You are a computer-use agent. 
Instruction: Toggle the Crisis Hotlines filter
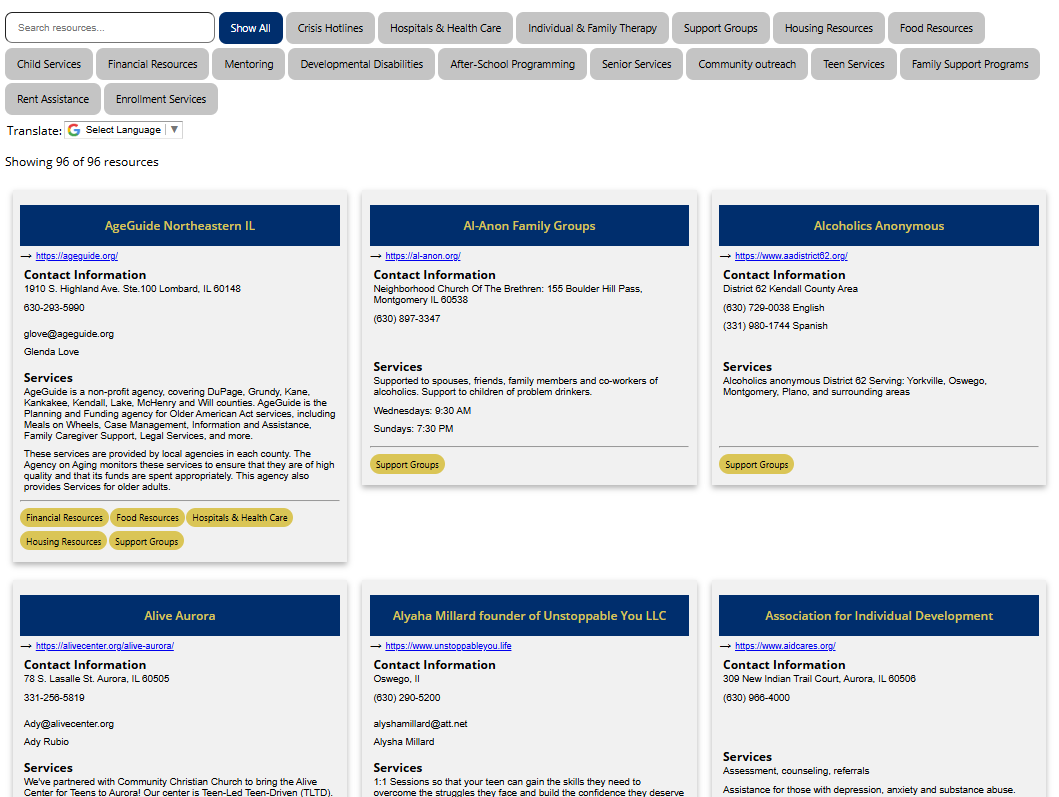tap(330, 27)
